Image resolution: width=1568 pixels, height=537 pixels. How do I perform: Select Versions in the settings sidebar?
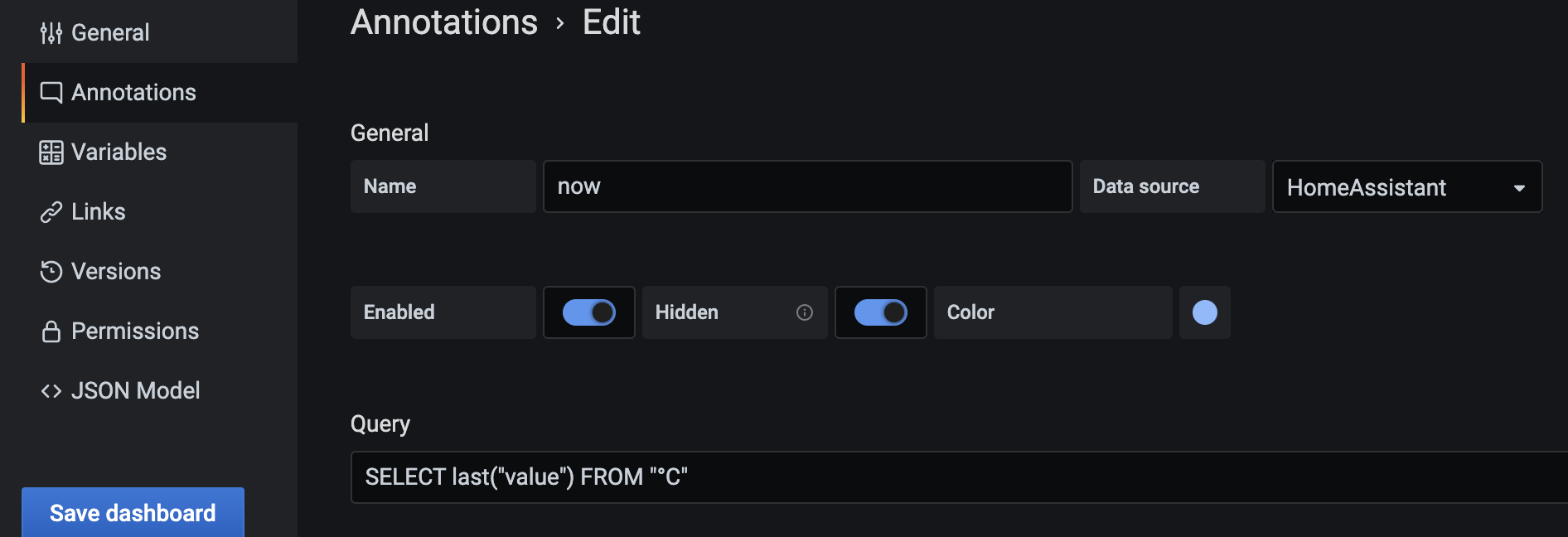(x=115, y=271)
